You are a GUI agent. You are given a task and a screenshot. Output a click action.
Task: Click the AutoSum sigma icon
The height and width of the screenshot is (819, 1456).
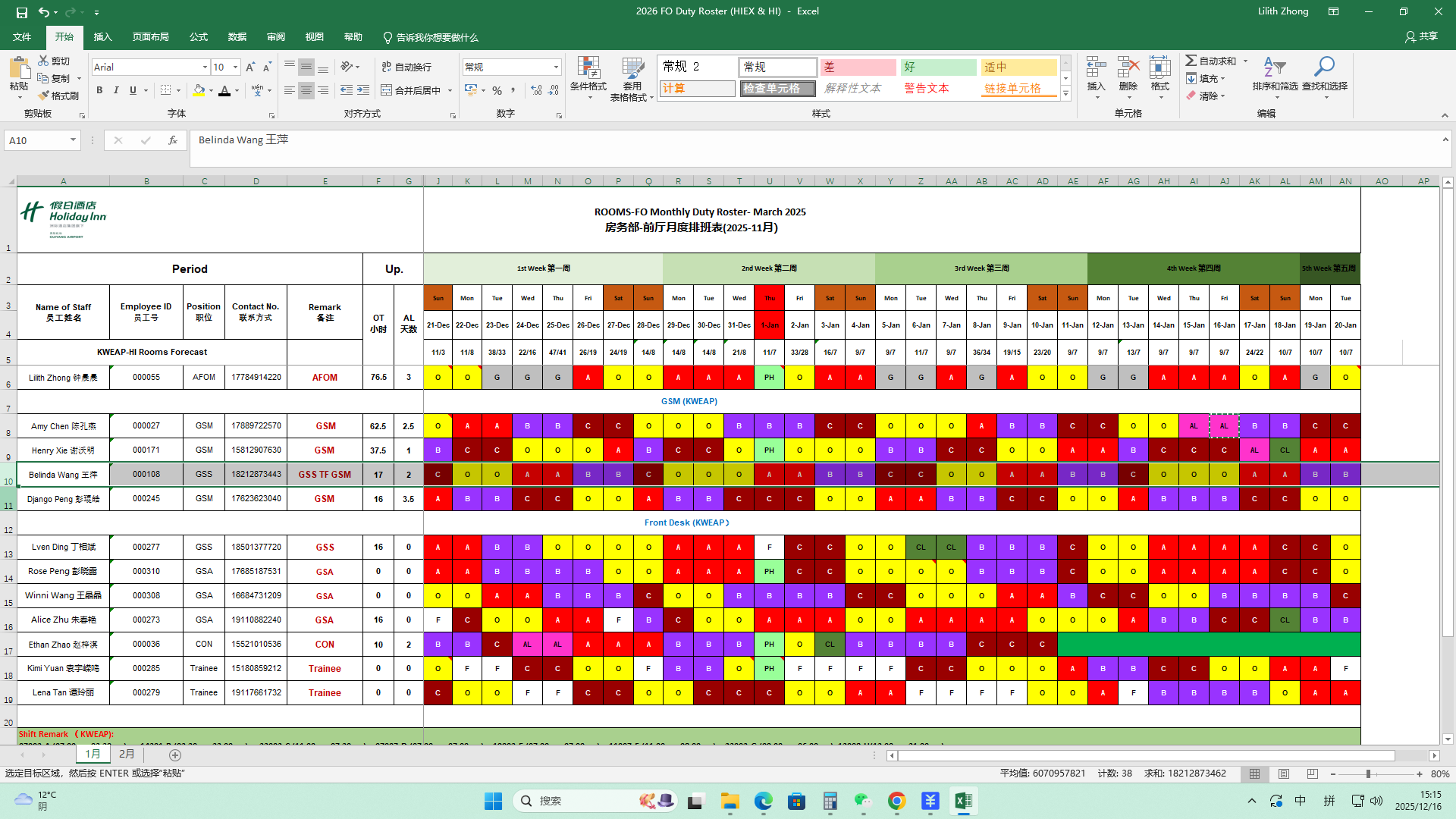click(x=1191, y=61)
